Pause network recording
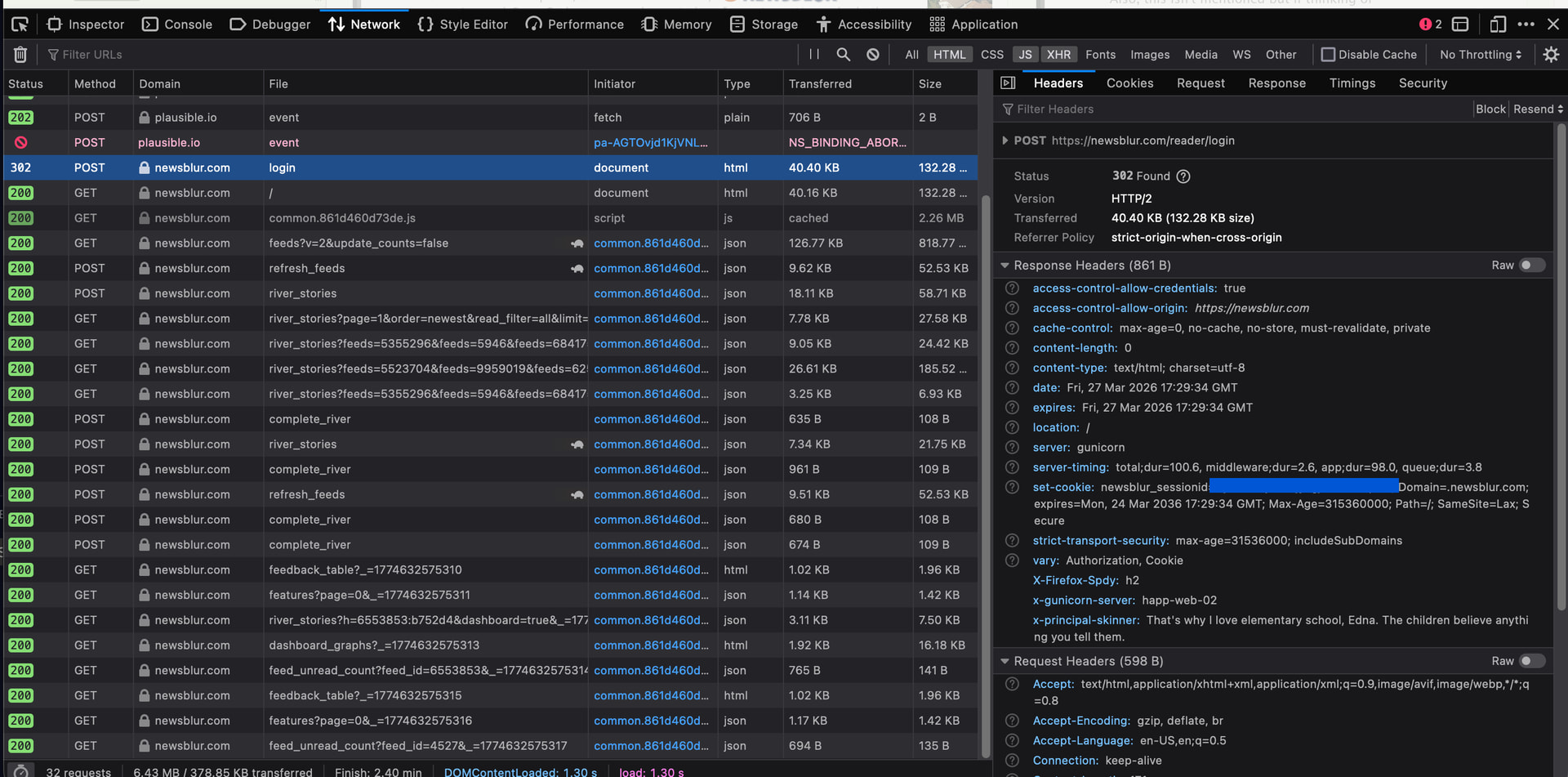Viewport: 1568px width, 777px height. pos(813,55)
